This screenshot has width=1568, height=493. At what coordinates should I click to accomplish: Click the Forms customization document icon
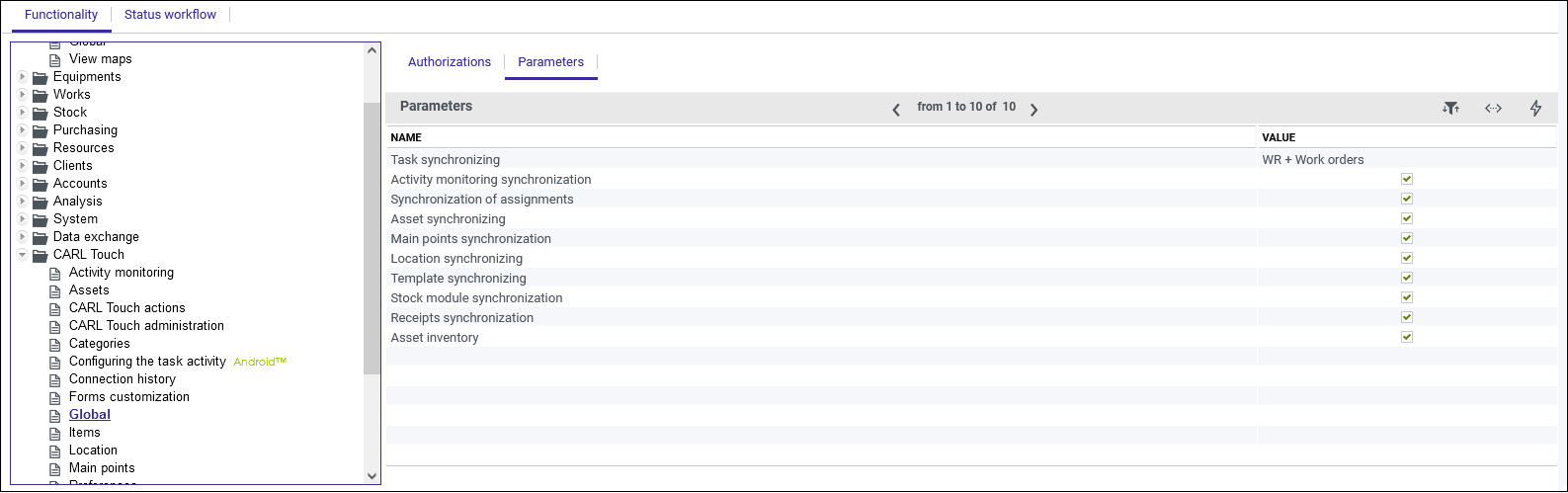point(55,397)
